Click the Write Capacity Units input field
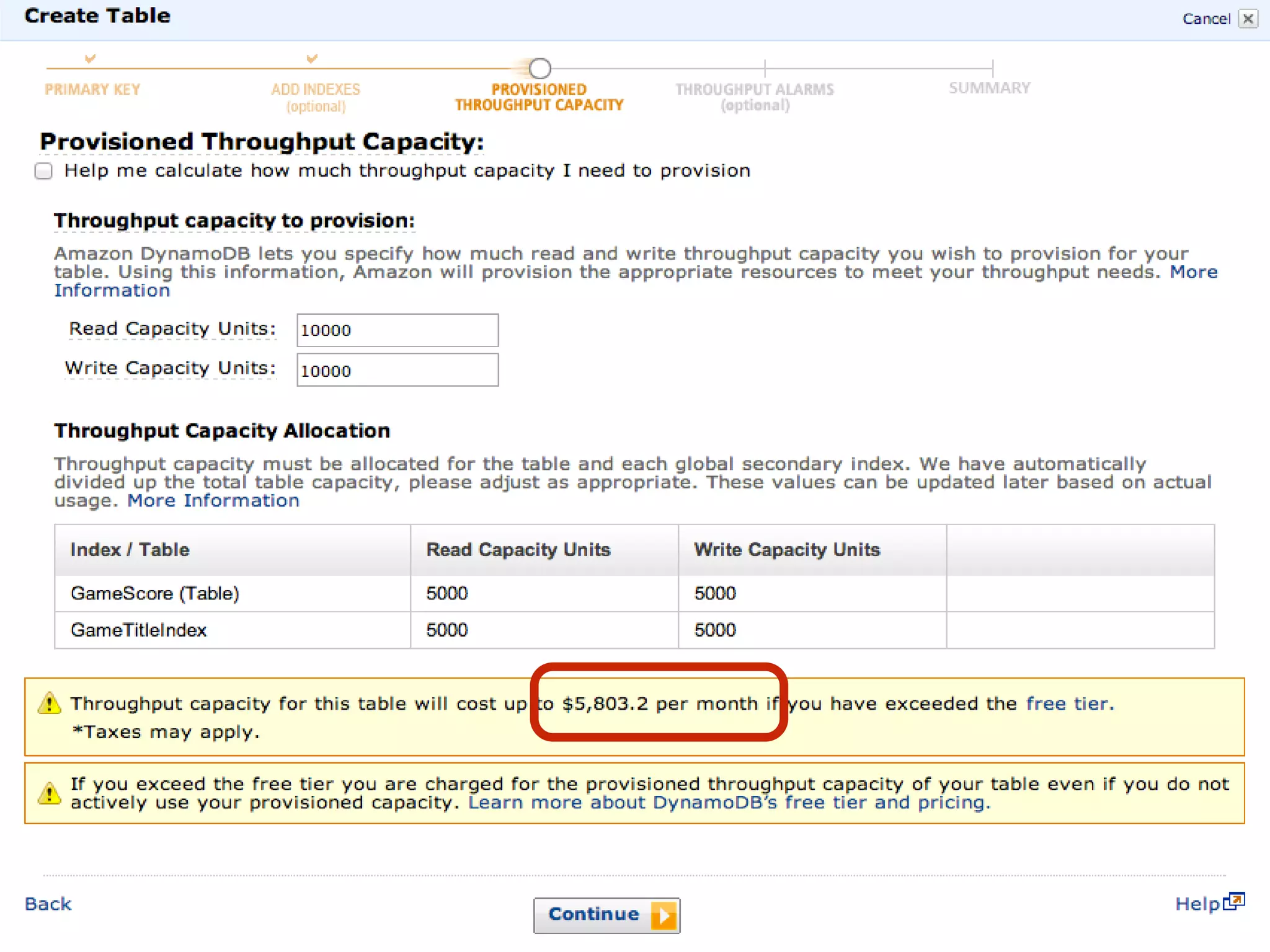 click(x=397, y=370)
